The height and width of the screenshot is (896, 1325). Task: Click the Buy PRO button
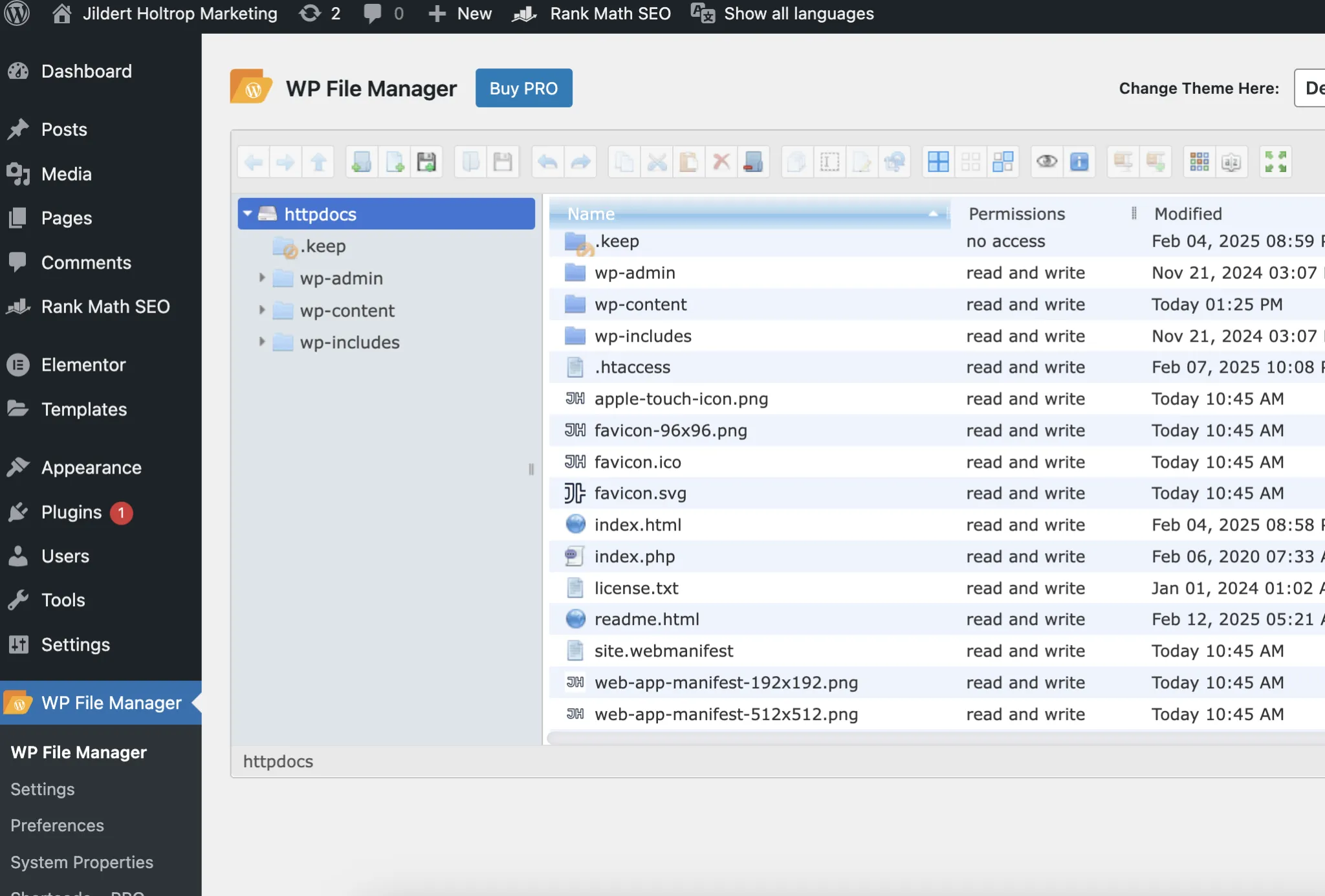[523, 88]
